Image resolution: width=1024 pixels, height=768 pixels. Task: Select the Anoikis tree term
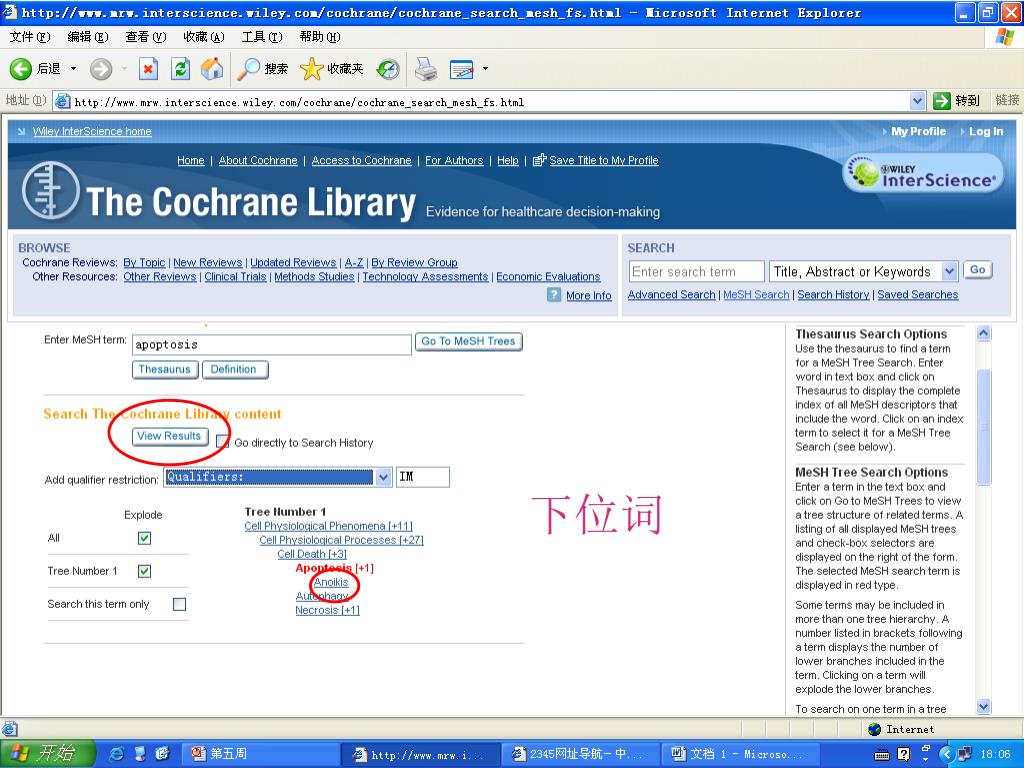pyautogui.click(x=330, y=582)
